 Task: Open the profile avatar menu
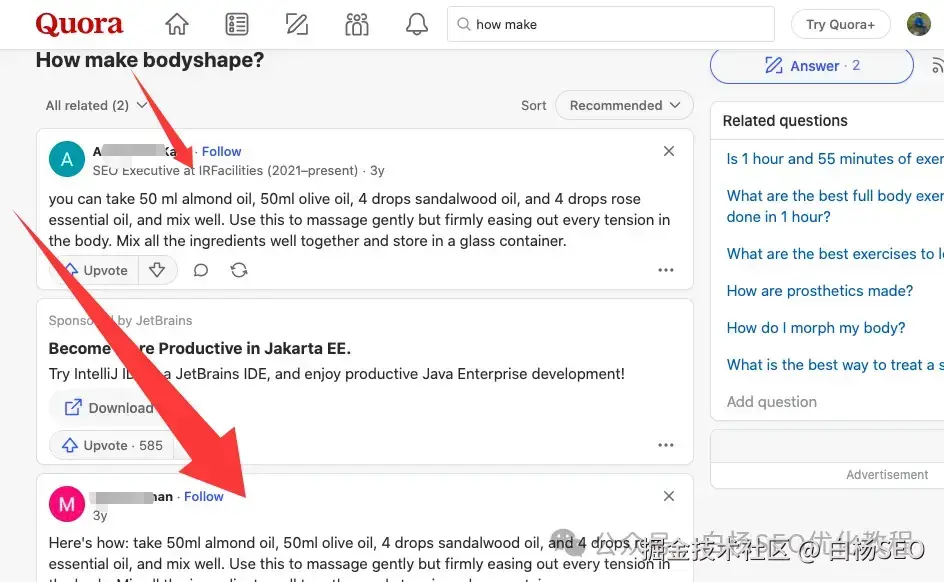pyautogui.click(x=919, y=24)
